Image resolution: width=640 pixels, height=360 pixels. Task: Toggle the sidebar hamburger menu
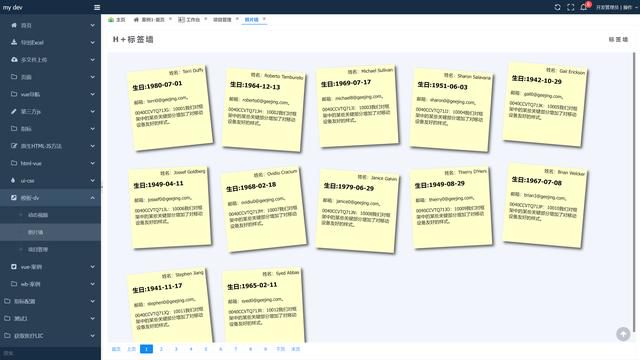pos(97,7)
